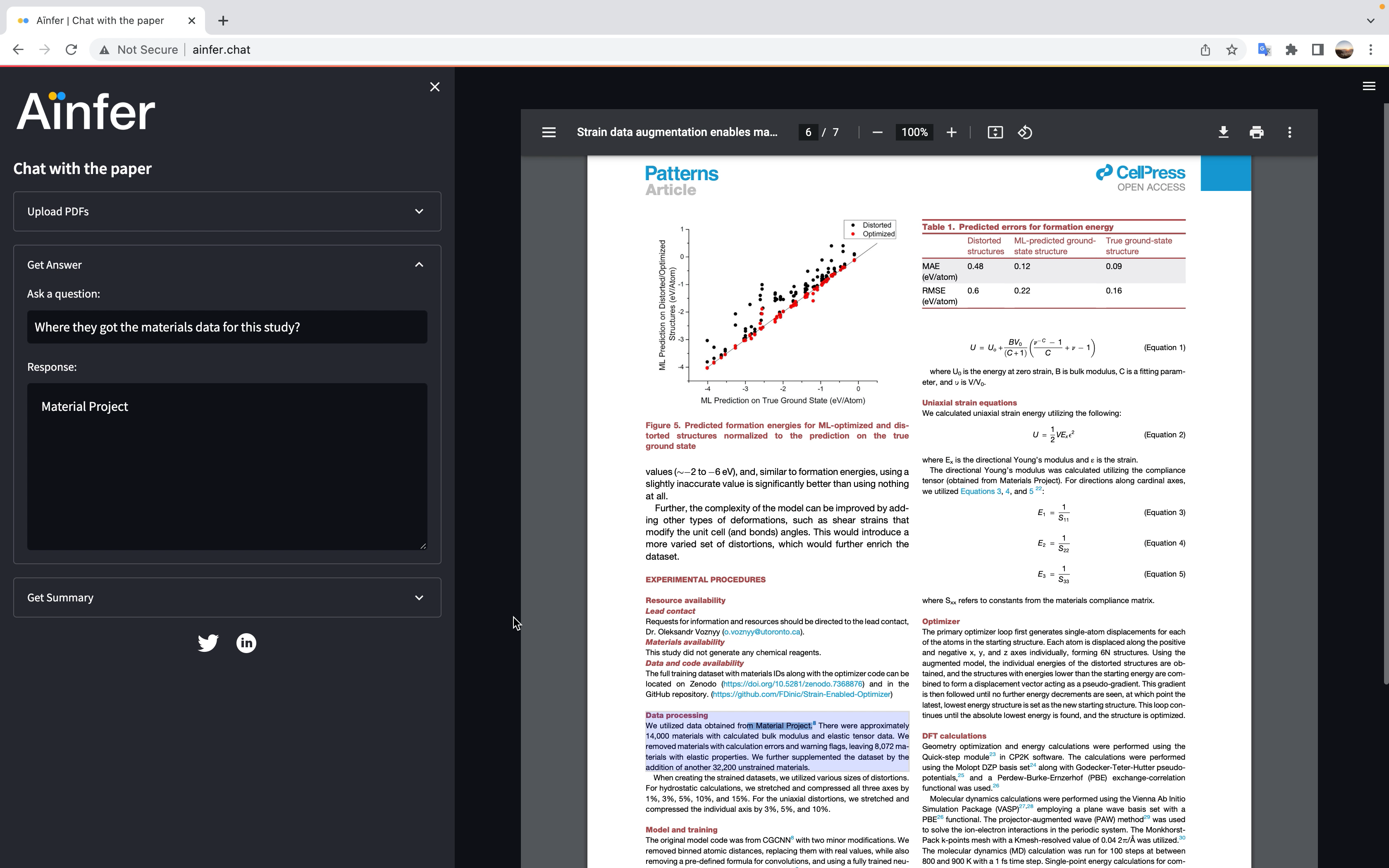This screenshot has height=868, width=1389.
Task: Rotate the PDF counterclockwise
Action: point(1025,133)
